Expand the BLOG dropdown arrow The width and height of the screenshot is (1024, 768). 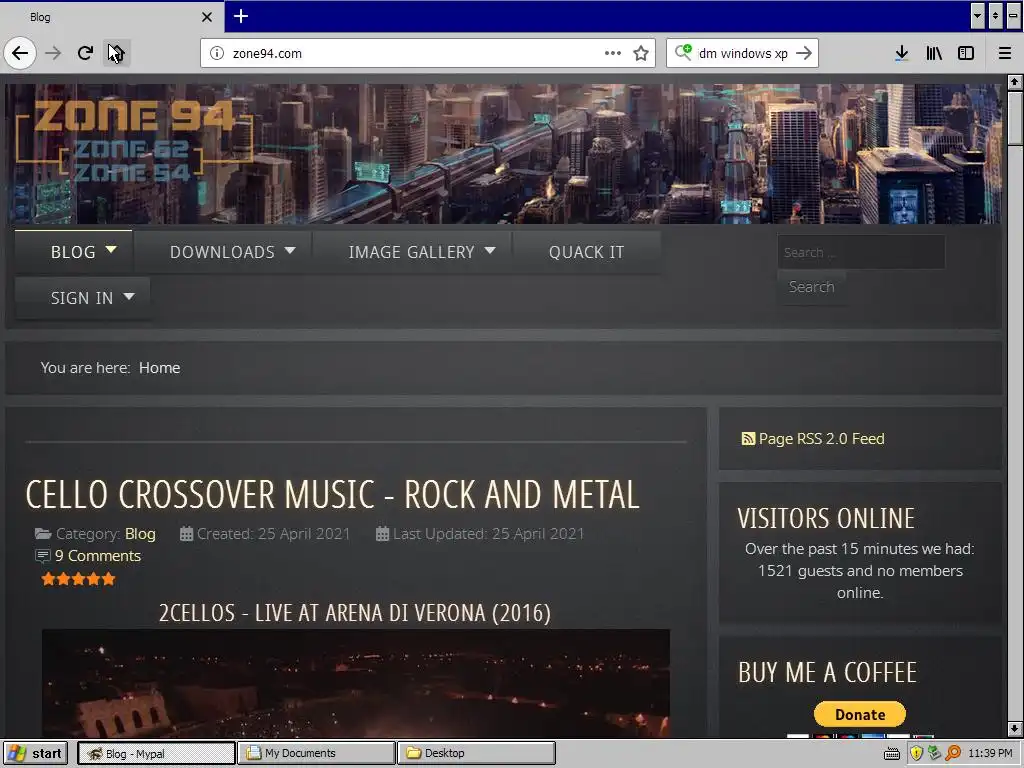click(111, 250)
